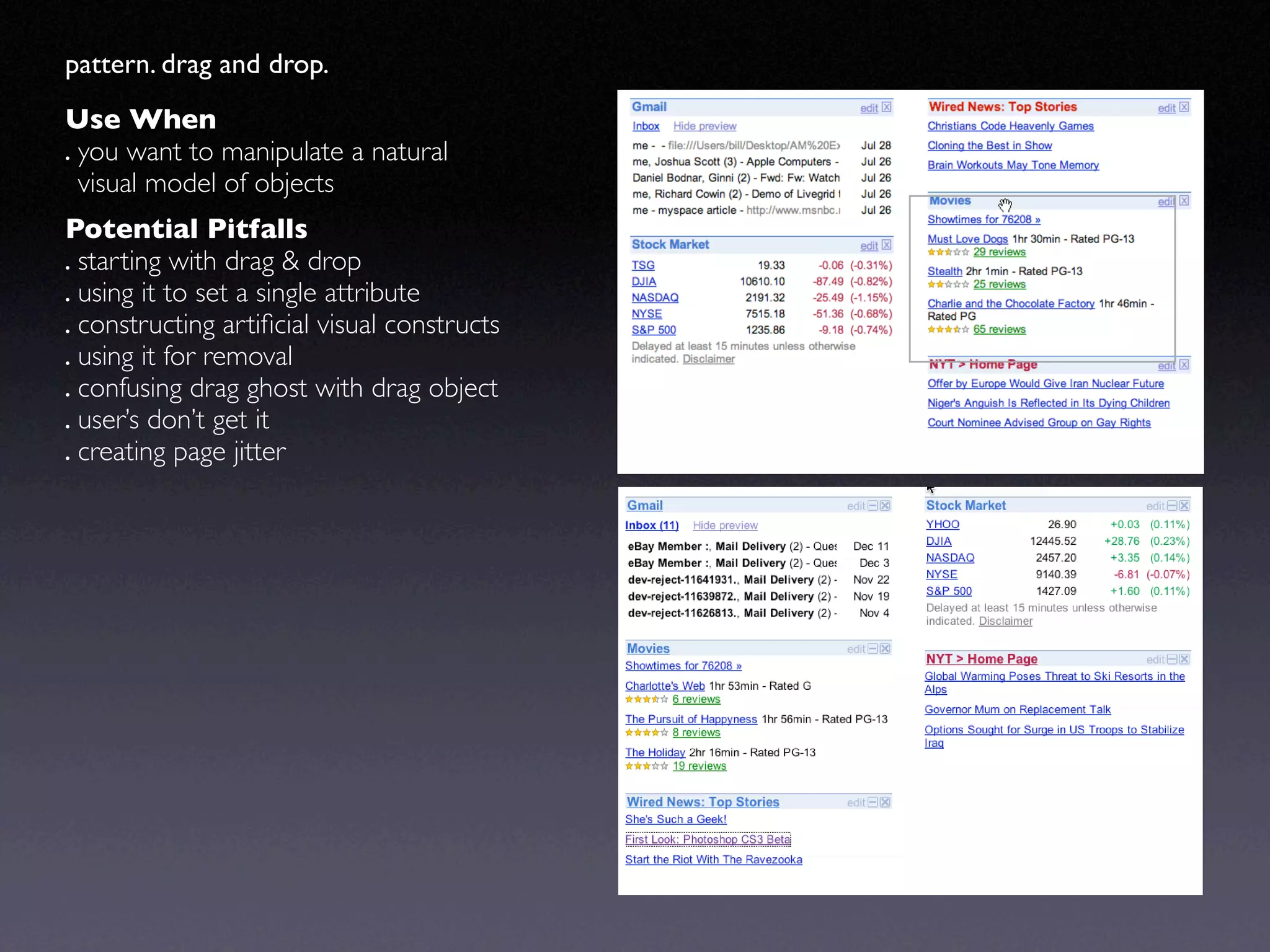Open the Stealth movie link
This screenshot has width=1270, height=952.
945,271
